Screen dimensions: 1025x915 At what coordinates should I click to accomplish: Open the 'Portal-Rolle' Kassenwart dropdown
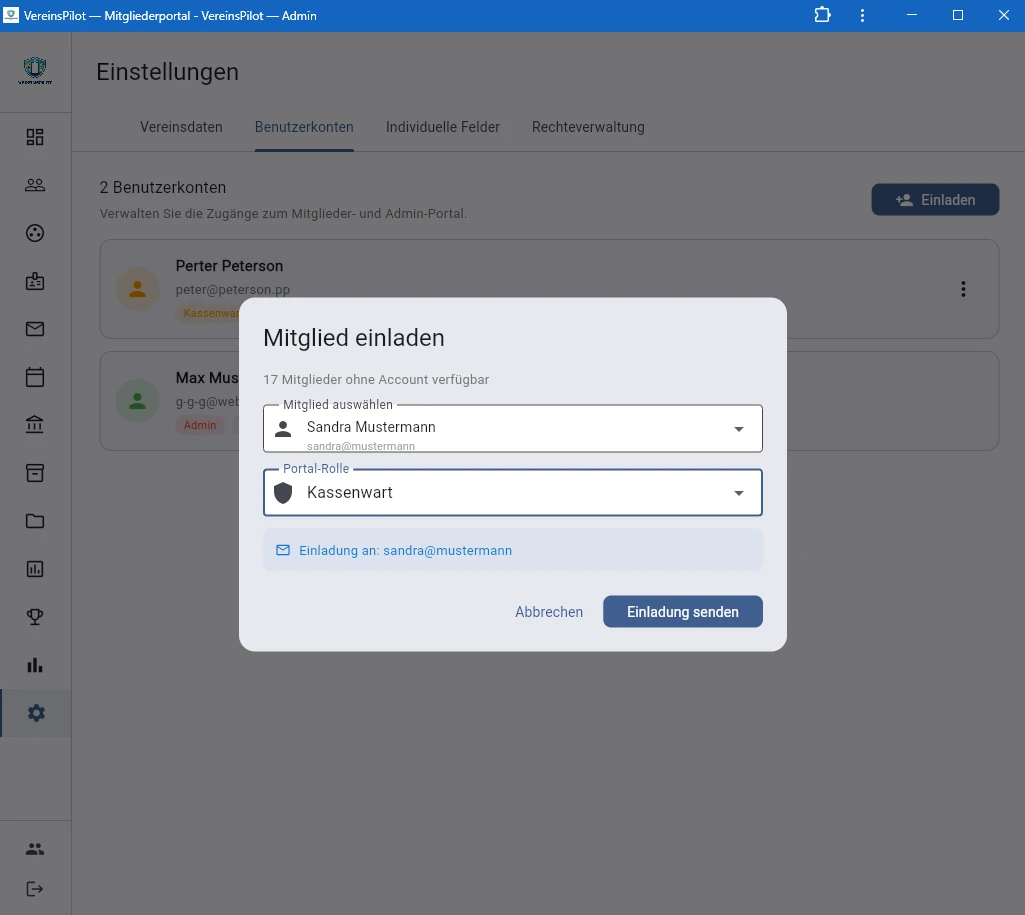pos(739,493)
